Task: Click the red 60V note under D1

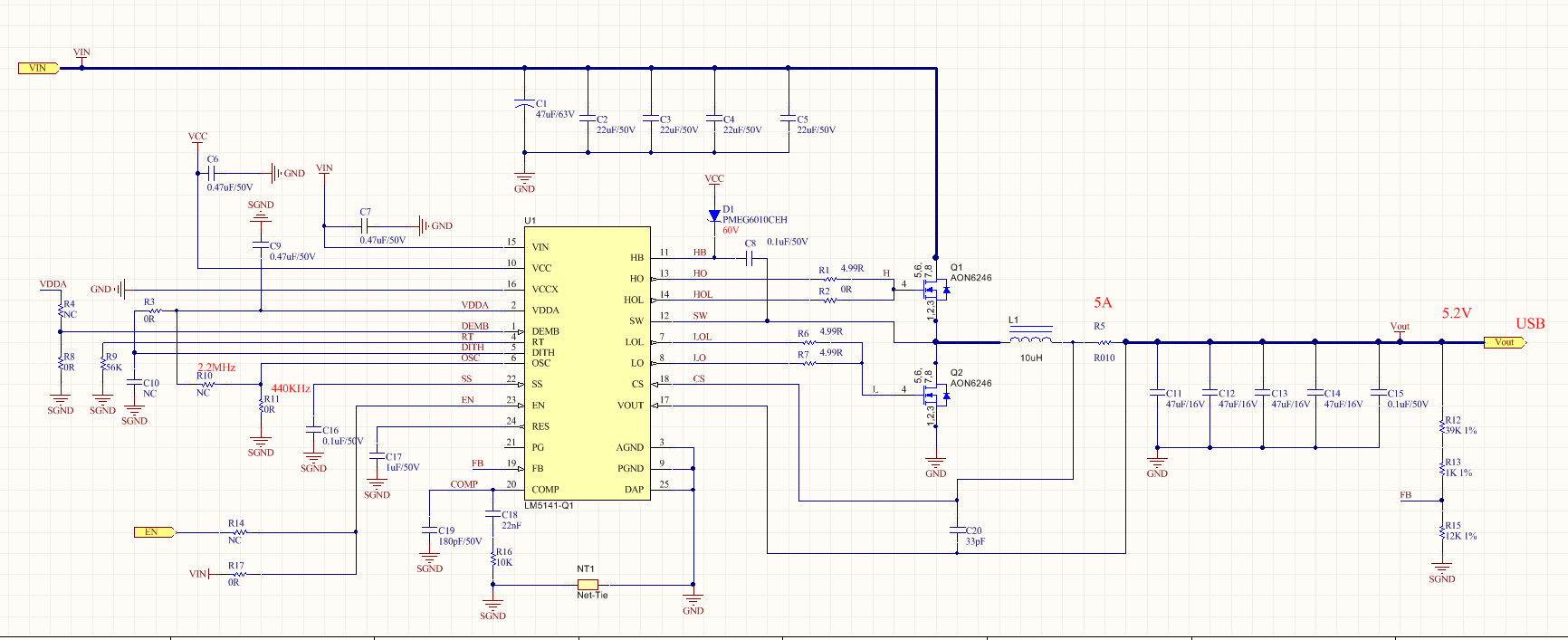Action: pyautogui.click(x=731, y=231)
